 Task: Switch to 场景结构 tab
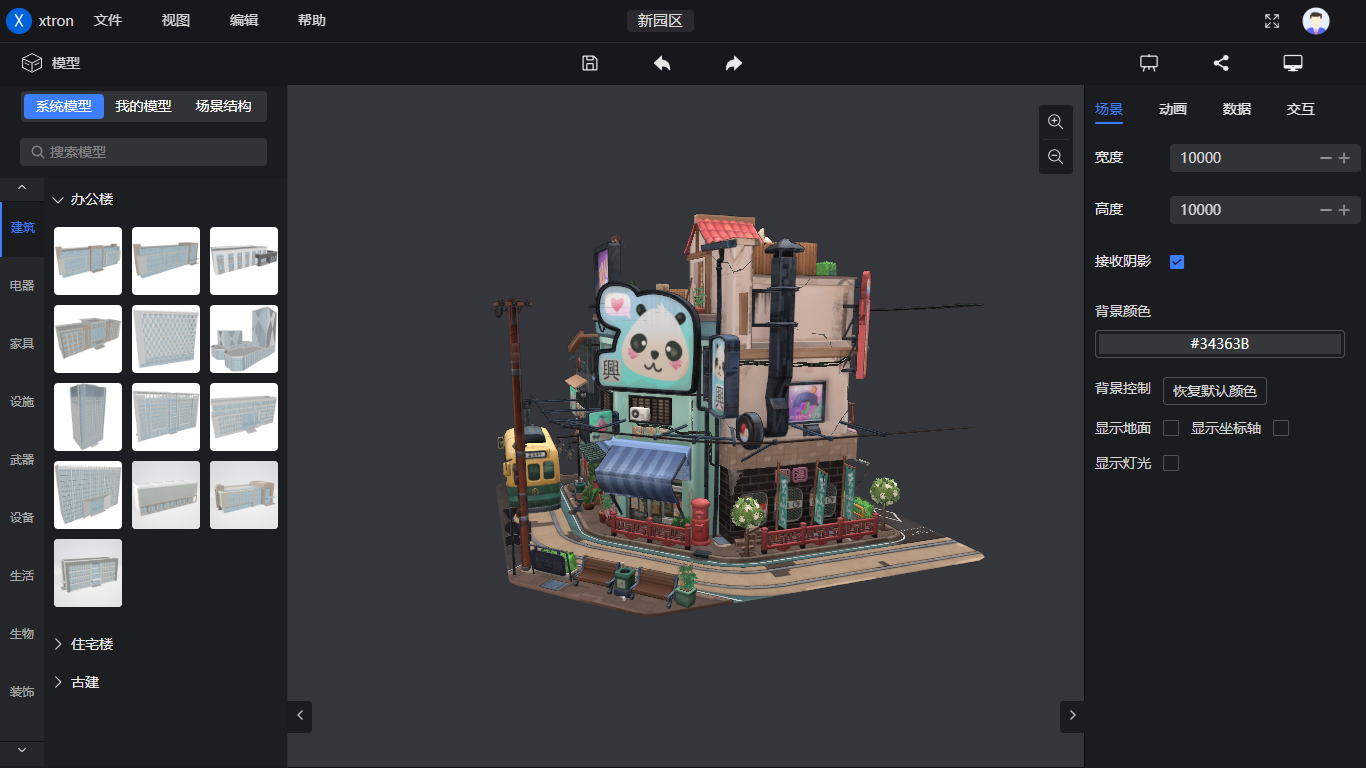[223, 106]
